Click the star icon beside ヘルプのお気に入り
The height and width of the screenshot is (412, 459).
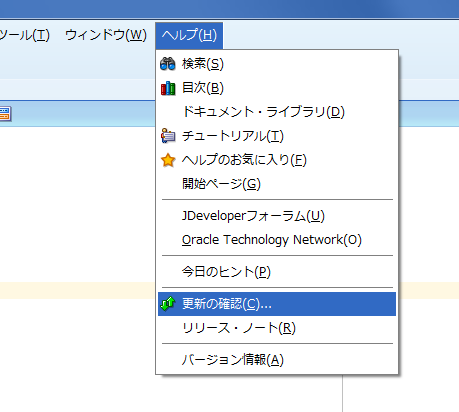point(168,160)
